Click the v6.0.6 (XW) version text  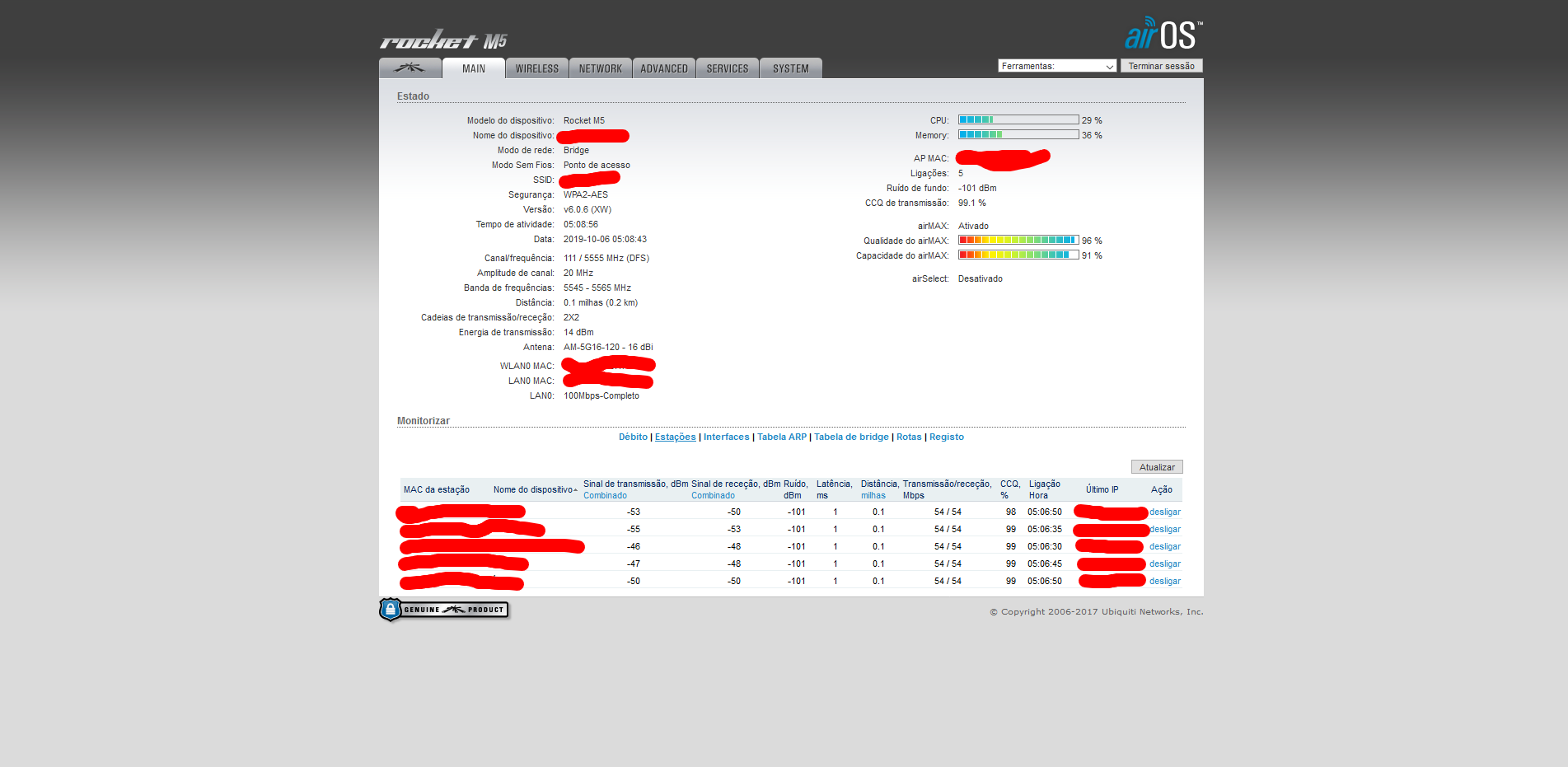click(587, 209)
